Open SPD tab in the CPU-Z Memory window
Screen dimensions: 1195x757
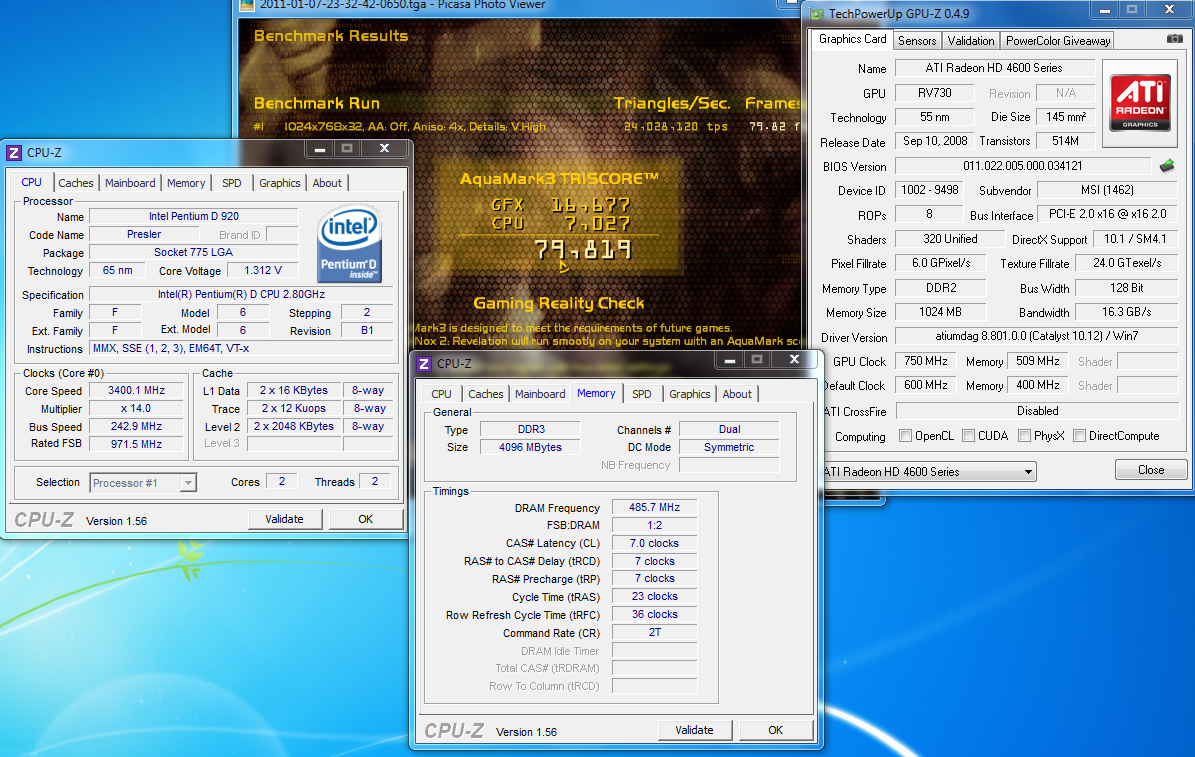click(642, 394)
